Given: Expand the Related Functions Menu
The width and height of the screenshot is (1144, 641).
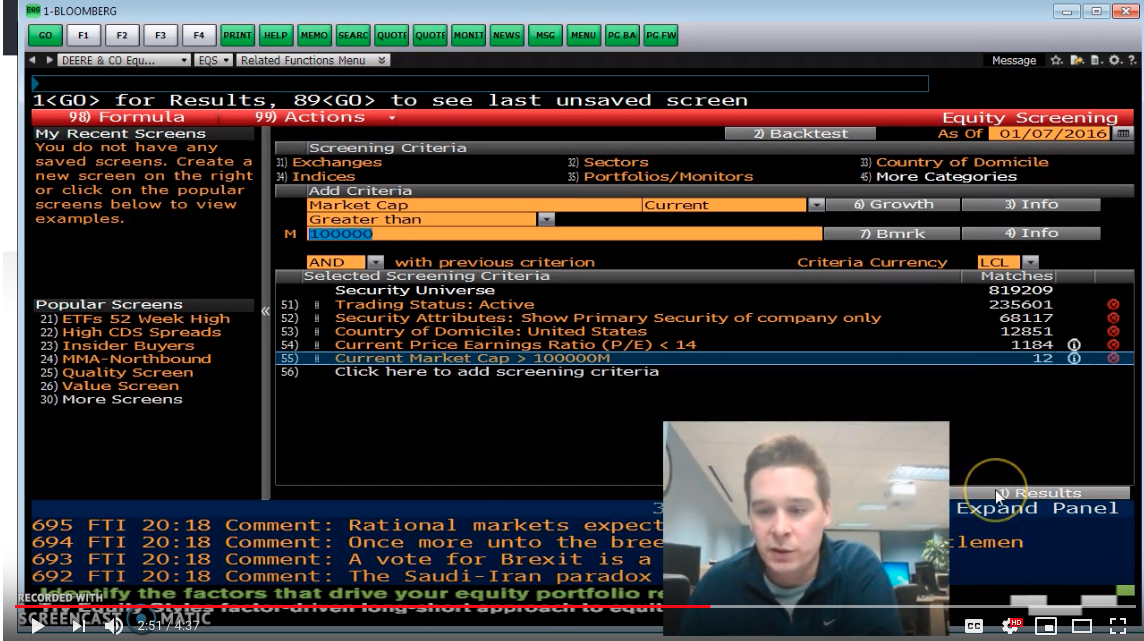Looking at the screenshot, I should pos(312,61).
